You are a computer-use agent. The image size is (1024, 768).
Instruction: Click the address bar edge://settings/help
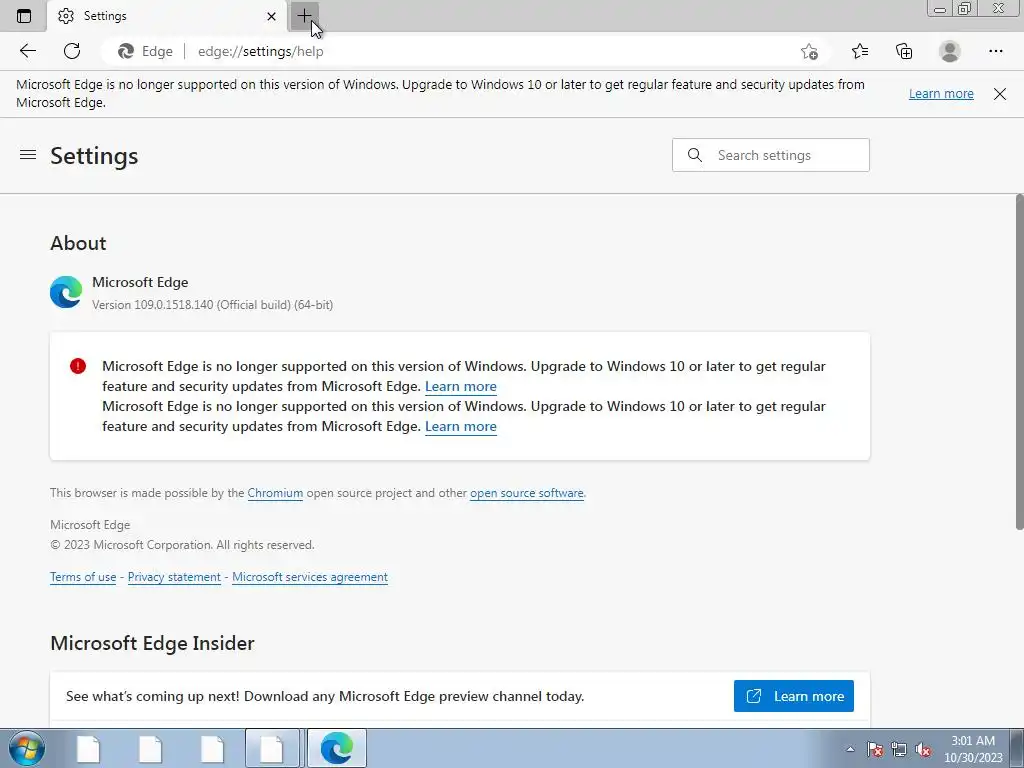click(261, 51)
